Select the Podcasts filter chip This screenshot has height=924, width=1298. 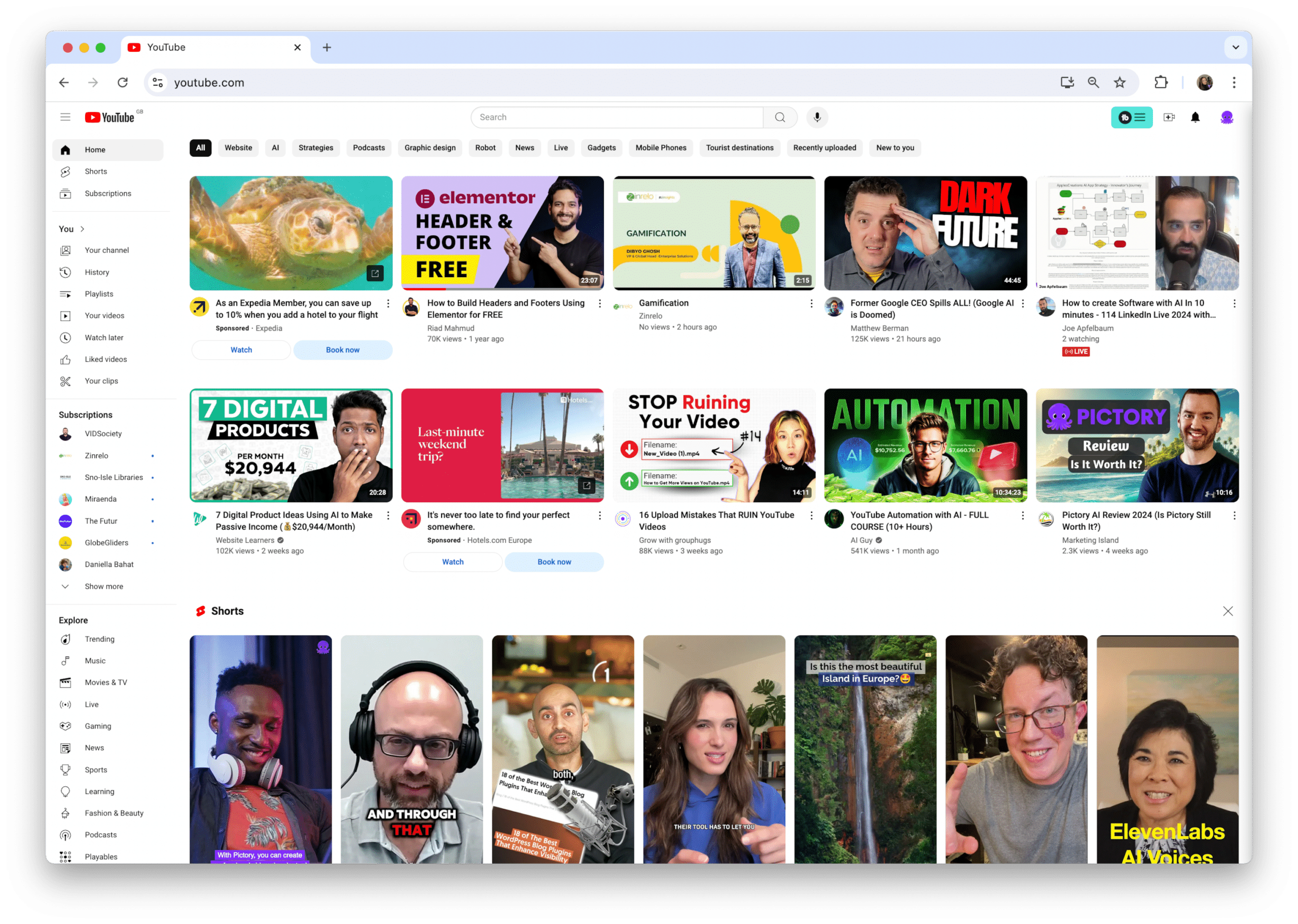[x=369, y=148]
